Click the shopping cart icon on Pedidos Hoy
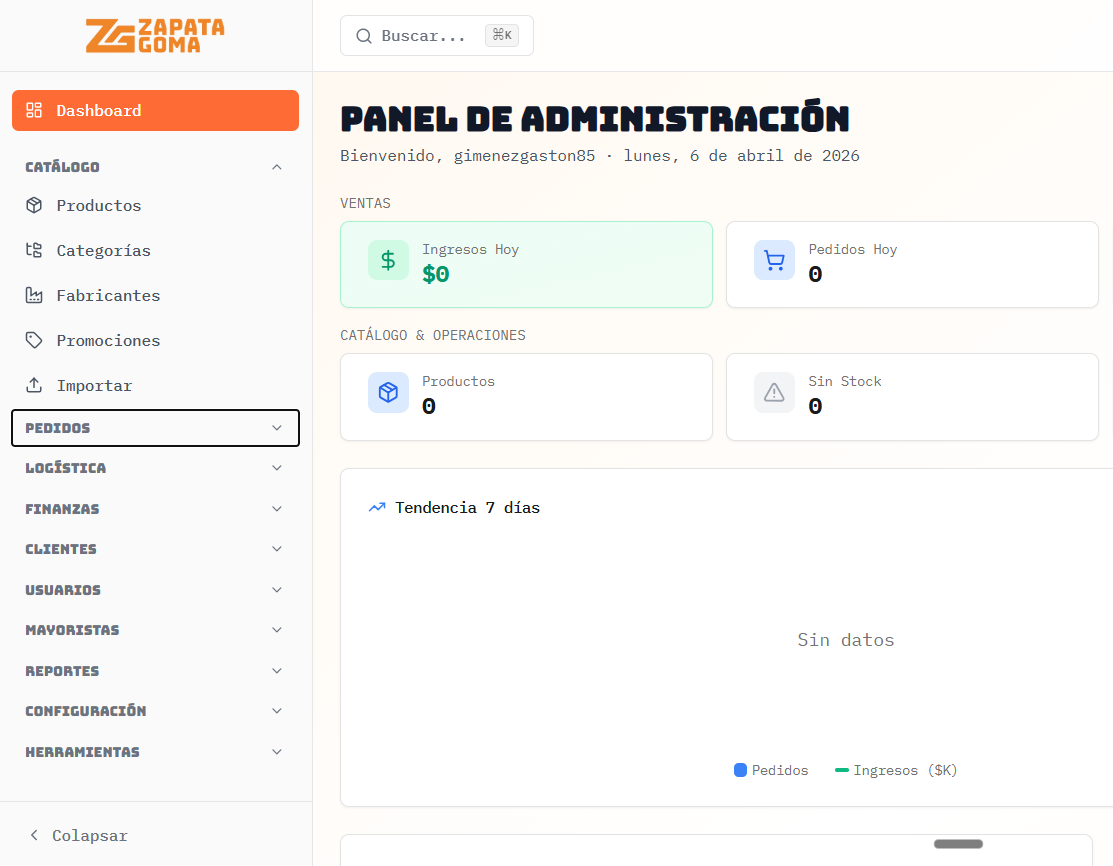The height and width of the screenshot is (866, 1113). click(x=774, y=260)
